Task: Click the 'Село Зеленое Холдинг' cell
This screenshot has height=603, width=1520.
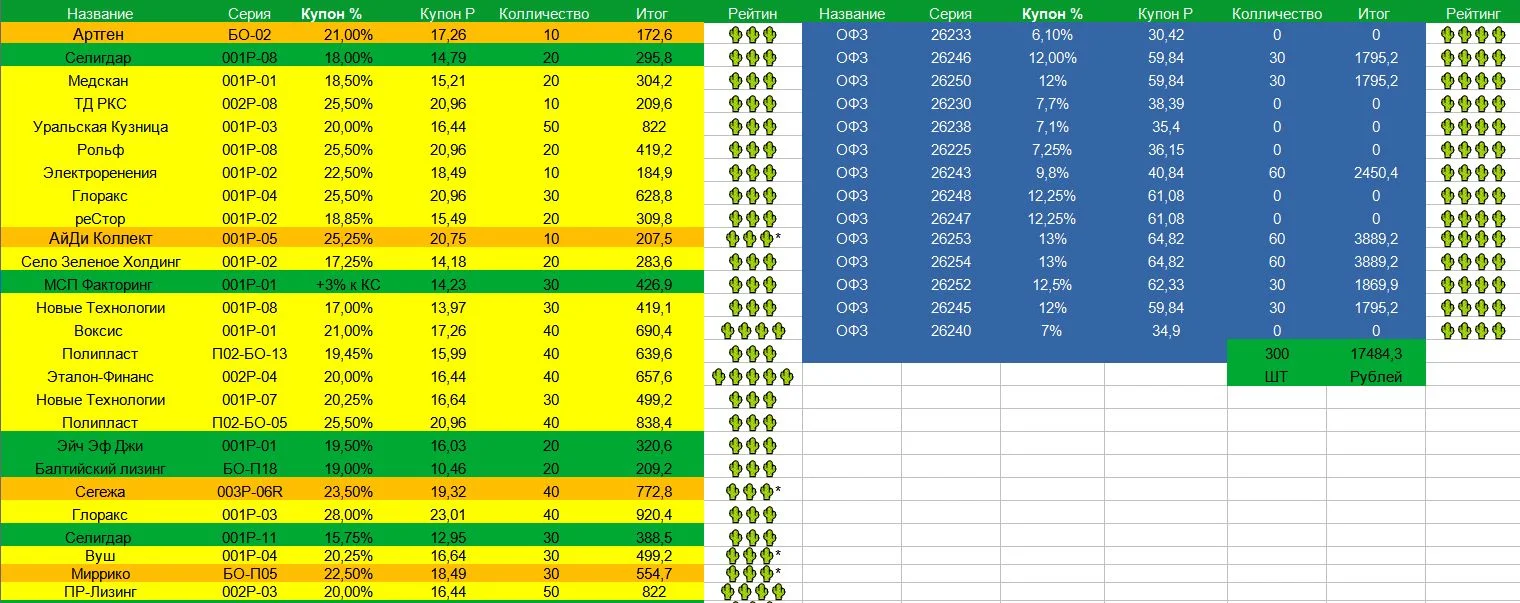Action: click(x=99, y=262)
